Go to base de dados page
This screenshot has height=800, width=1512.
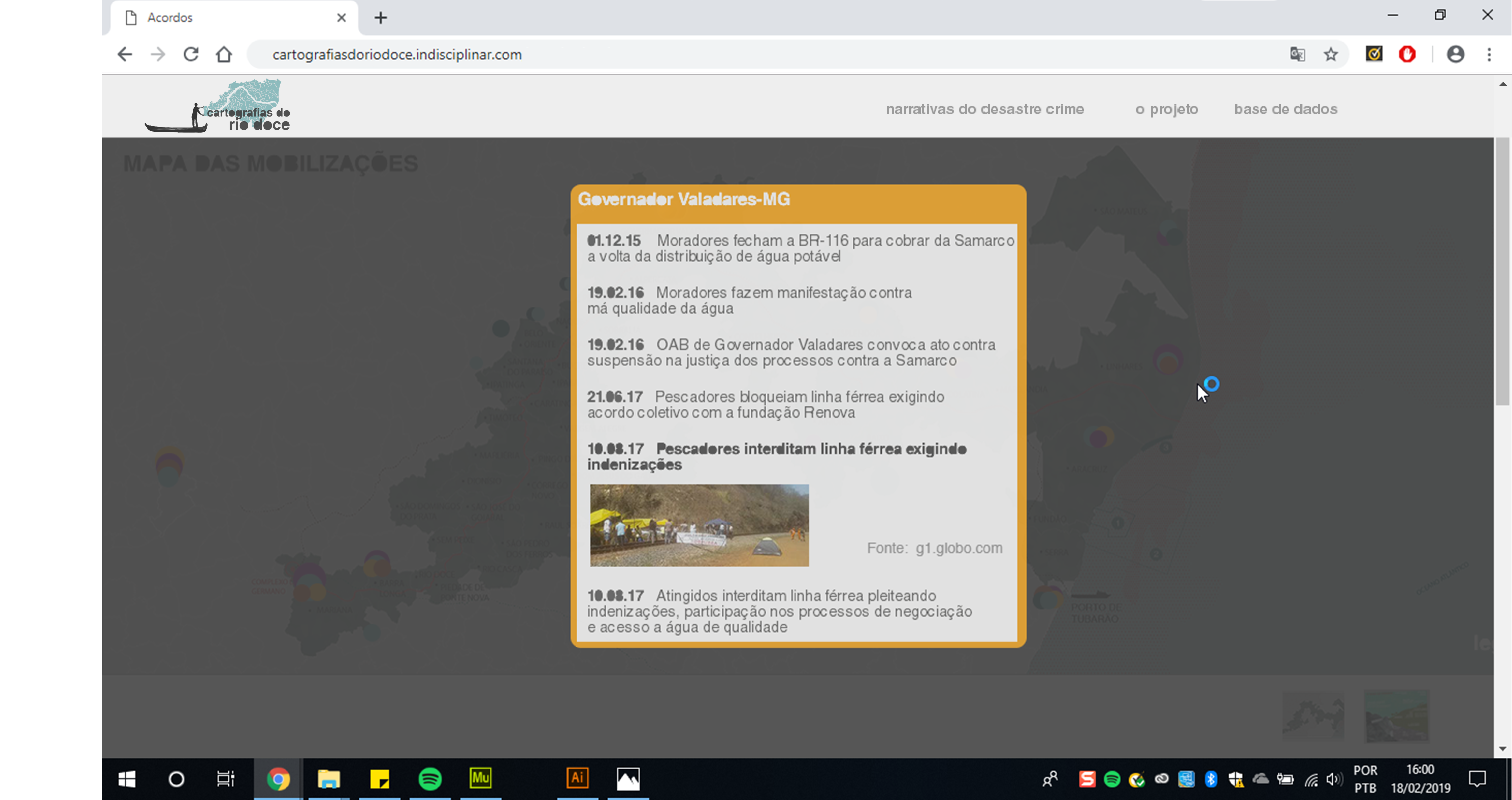point(1285,109)
